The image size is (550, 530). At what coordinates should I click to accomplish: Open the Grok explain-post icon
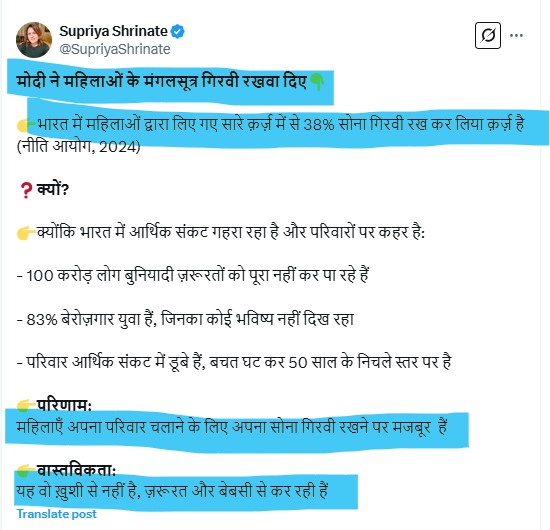(x=488, y=35)
